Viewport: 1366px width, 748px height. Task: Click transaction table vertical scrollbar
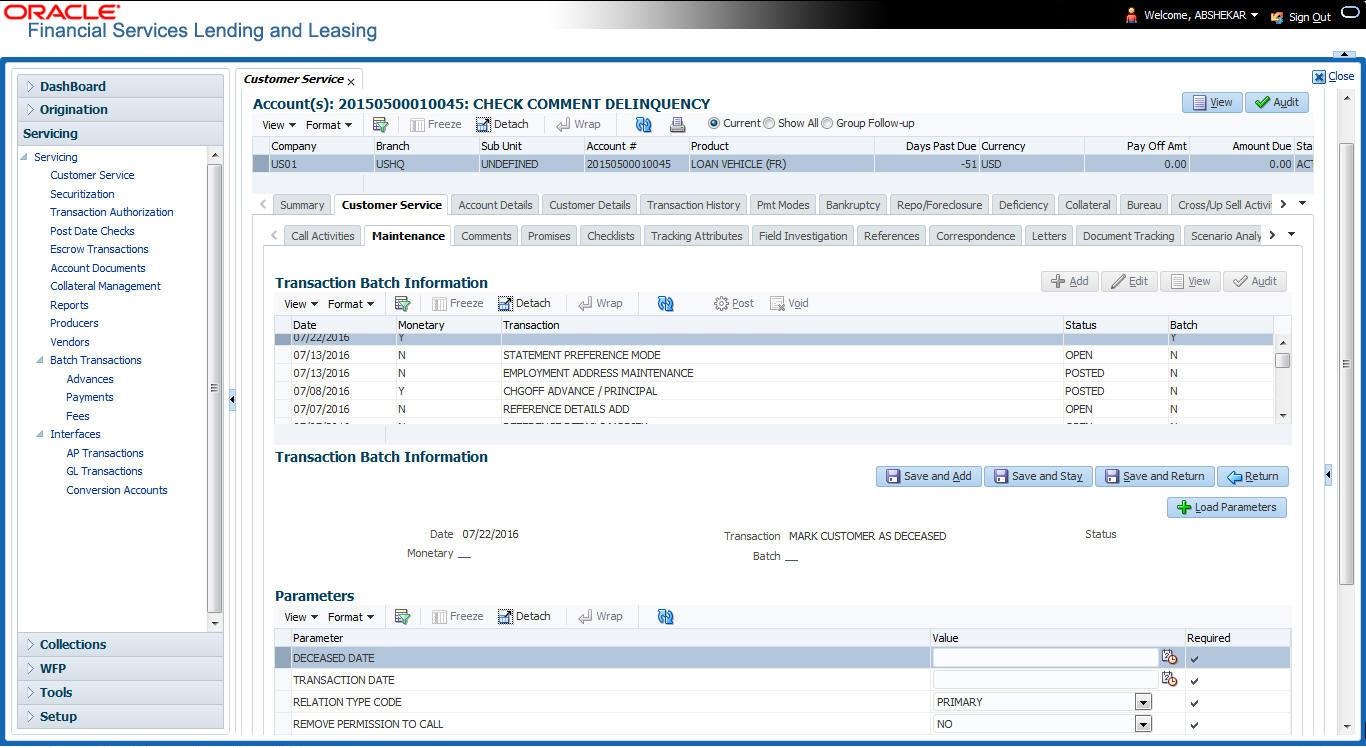pos(1282,360)
